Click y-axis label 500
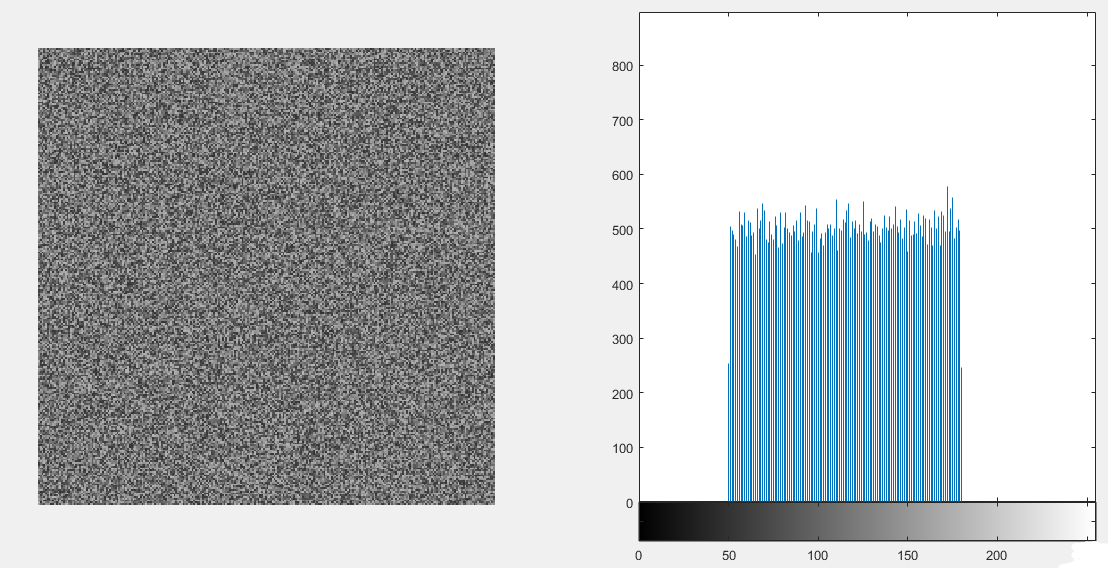1108x568 pixels. tap(623, 230)
